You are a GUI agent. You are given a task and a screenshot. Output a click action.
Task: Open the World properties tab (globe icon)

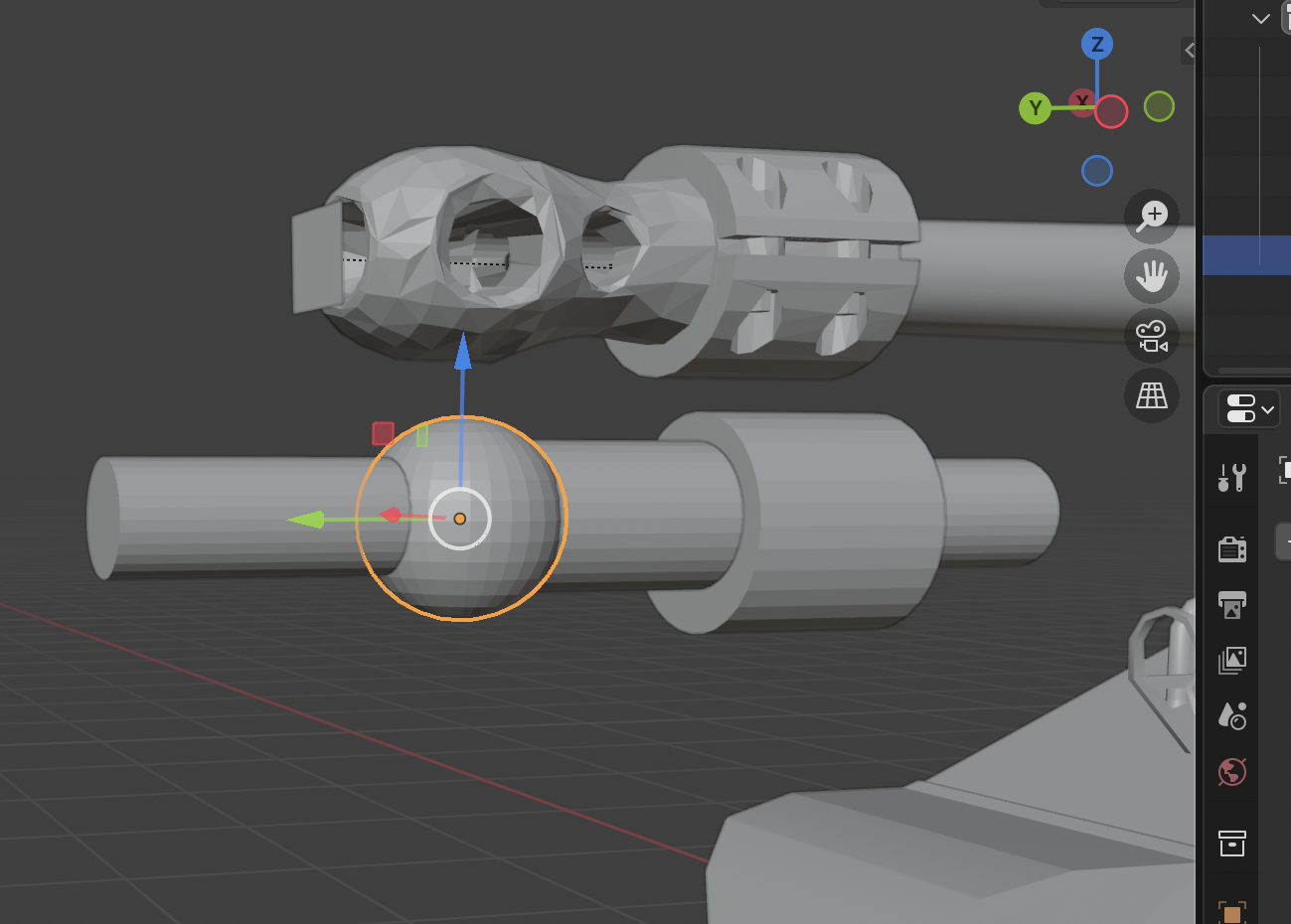coord(1232,772)
